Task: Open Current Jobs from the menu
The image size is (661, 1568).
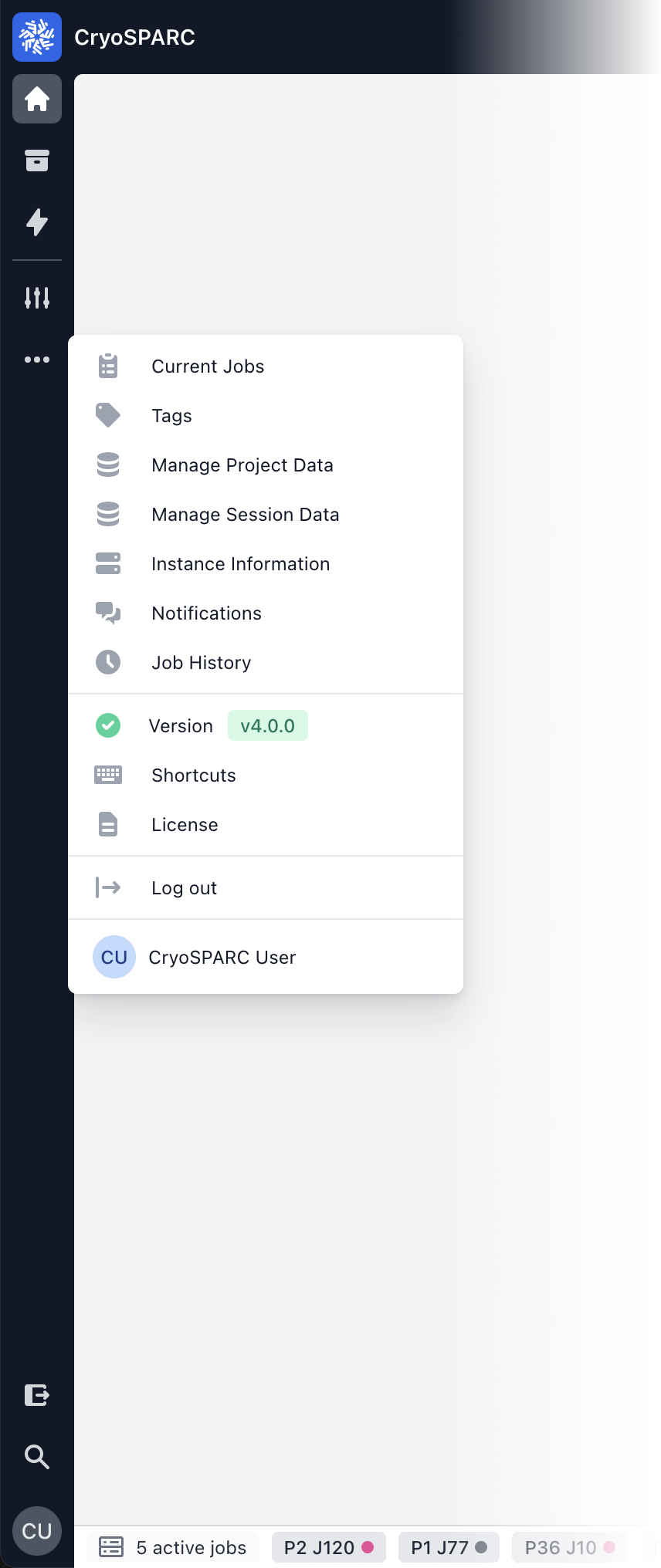Action: [208, 367]
